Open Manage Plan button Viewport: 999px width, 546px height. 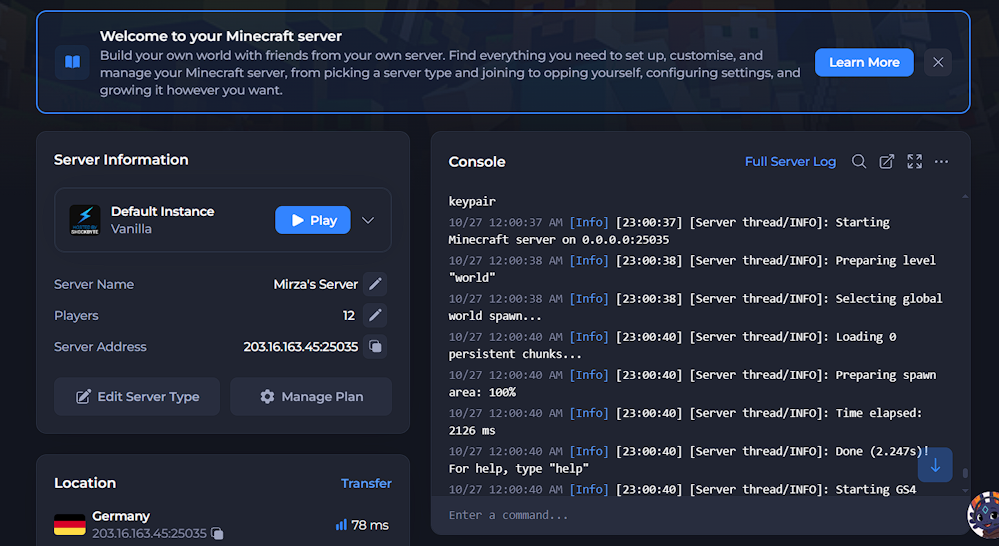311,396
